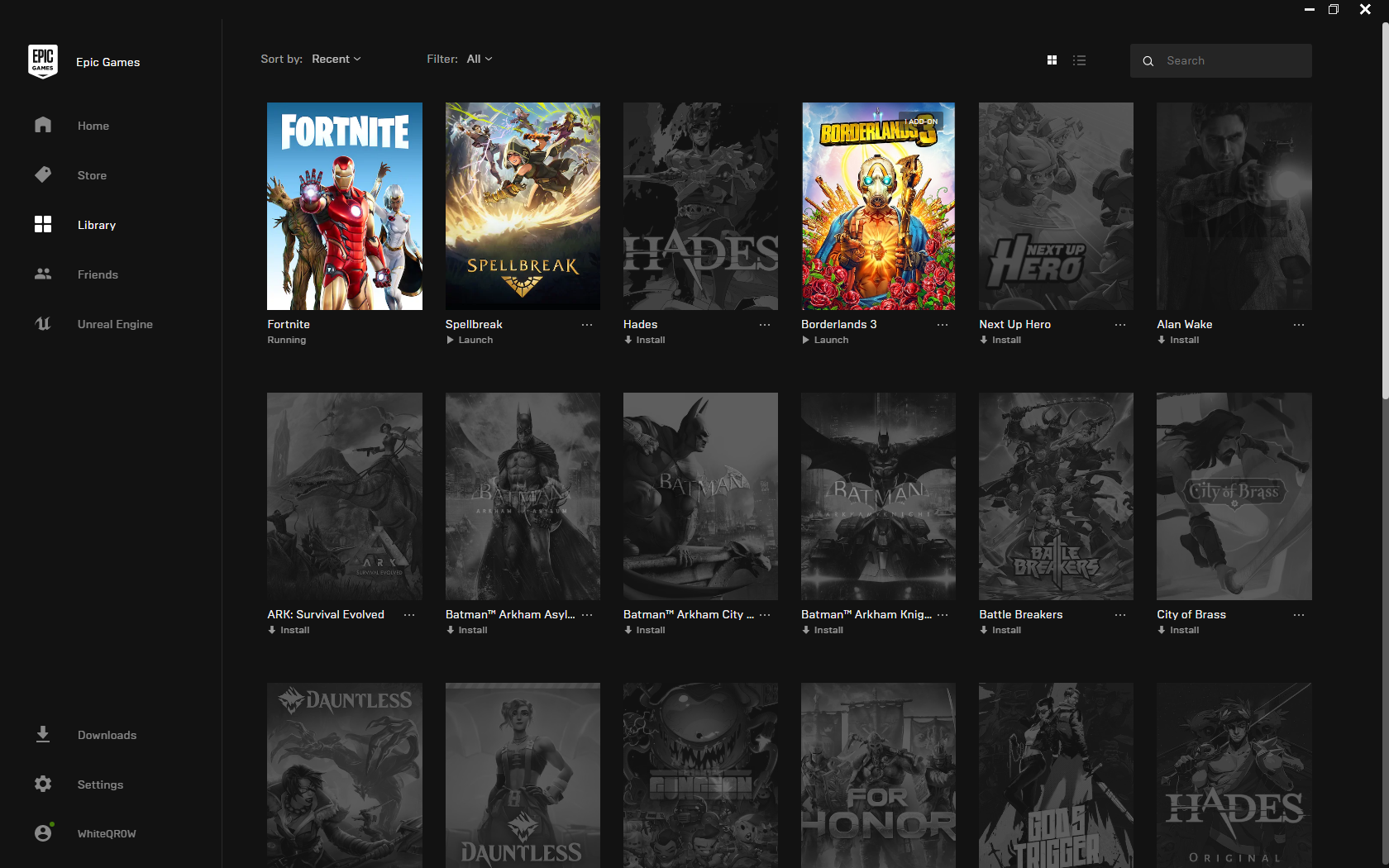
Task: Select the God's Trigger cover art
Action: point(1056,775)
